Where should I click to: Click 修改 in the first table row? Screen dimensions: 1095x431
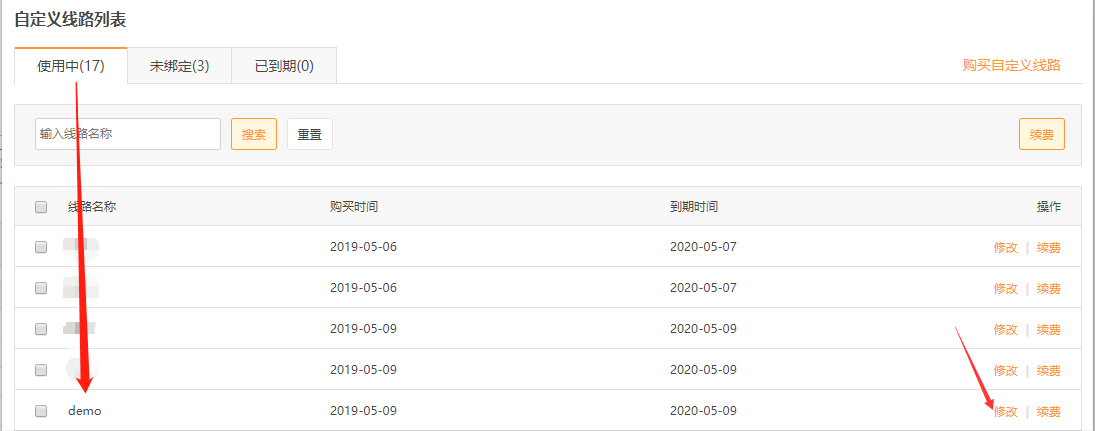(x=1005, y=247)
